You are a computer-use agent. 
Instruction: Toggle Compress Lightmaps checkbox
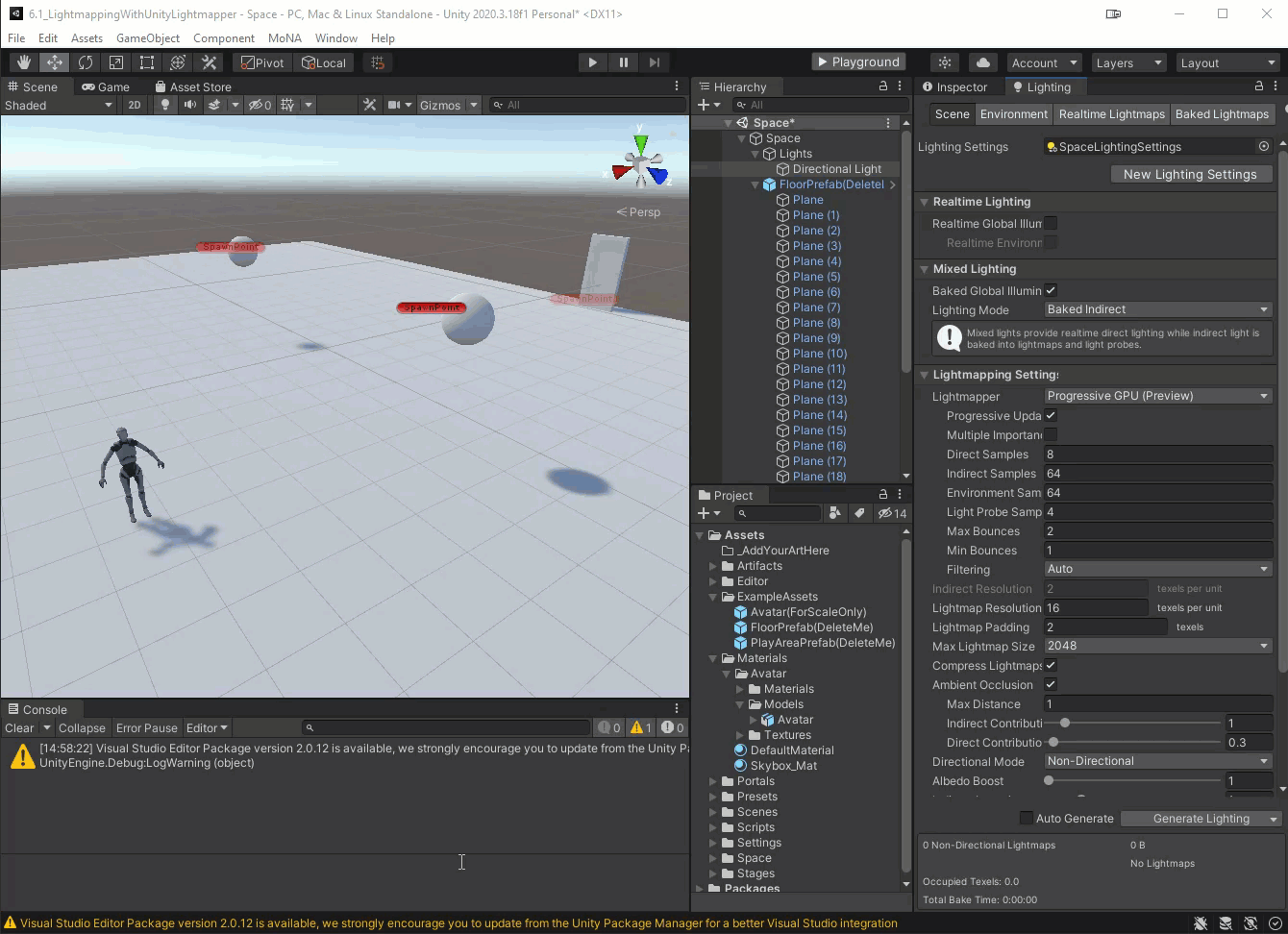tap(1051, 665)
